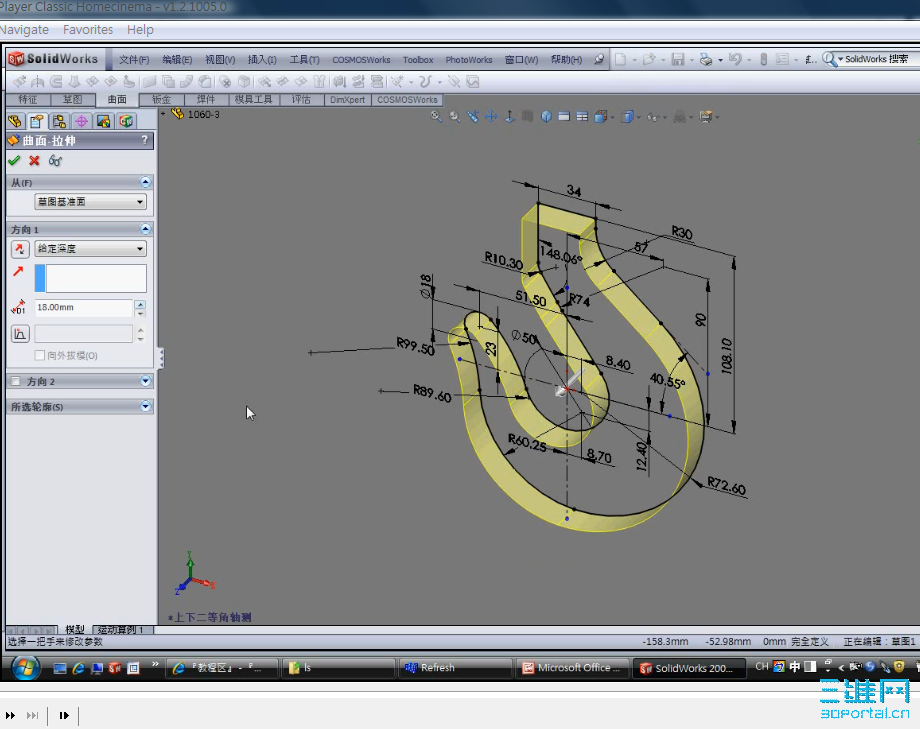Expand the 1060-3 flyout tree node

pyautogui.click(x=163, y=114)
